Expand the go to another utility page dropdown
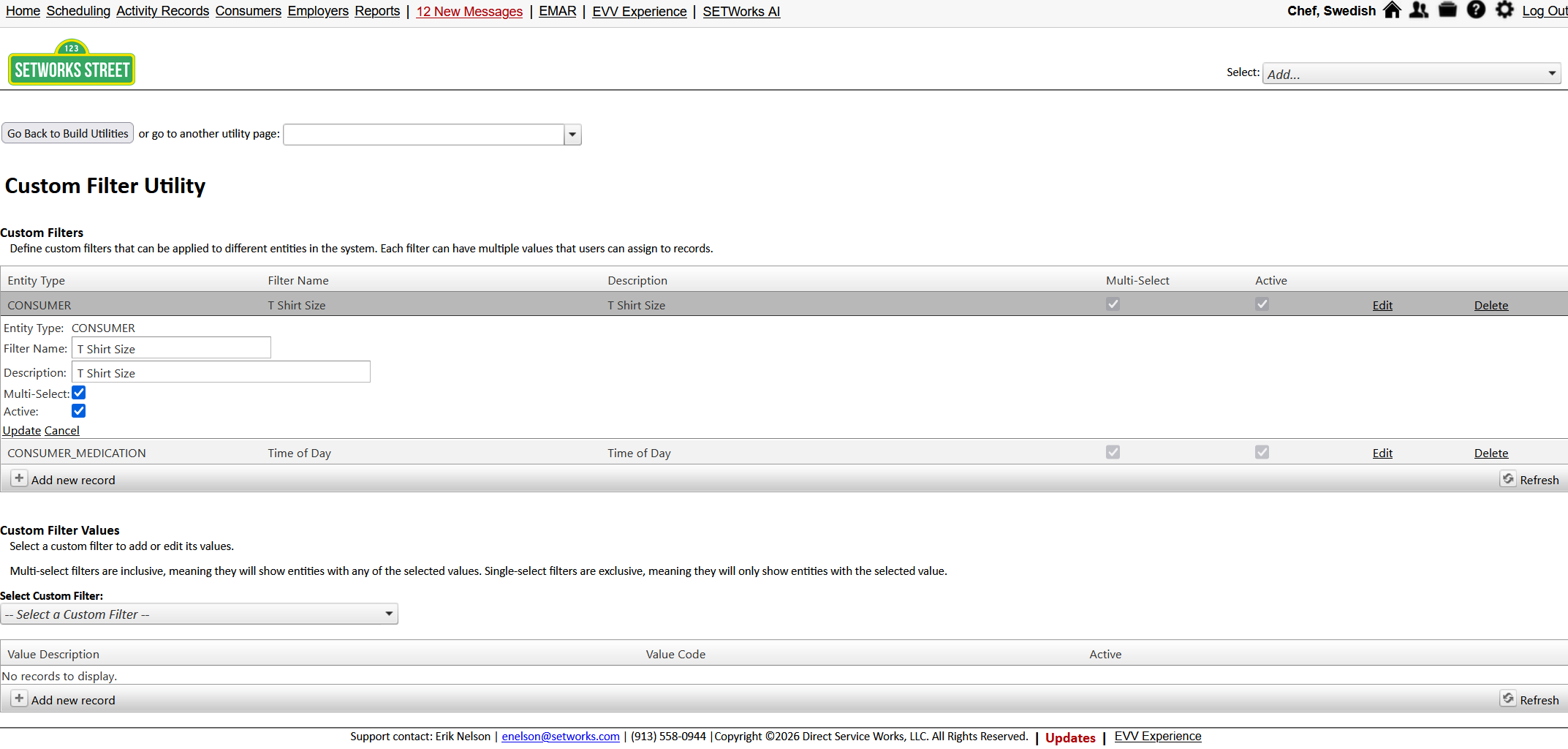The height and width of the screenshot is (749, 1568). (572, 135)
